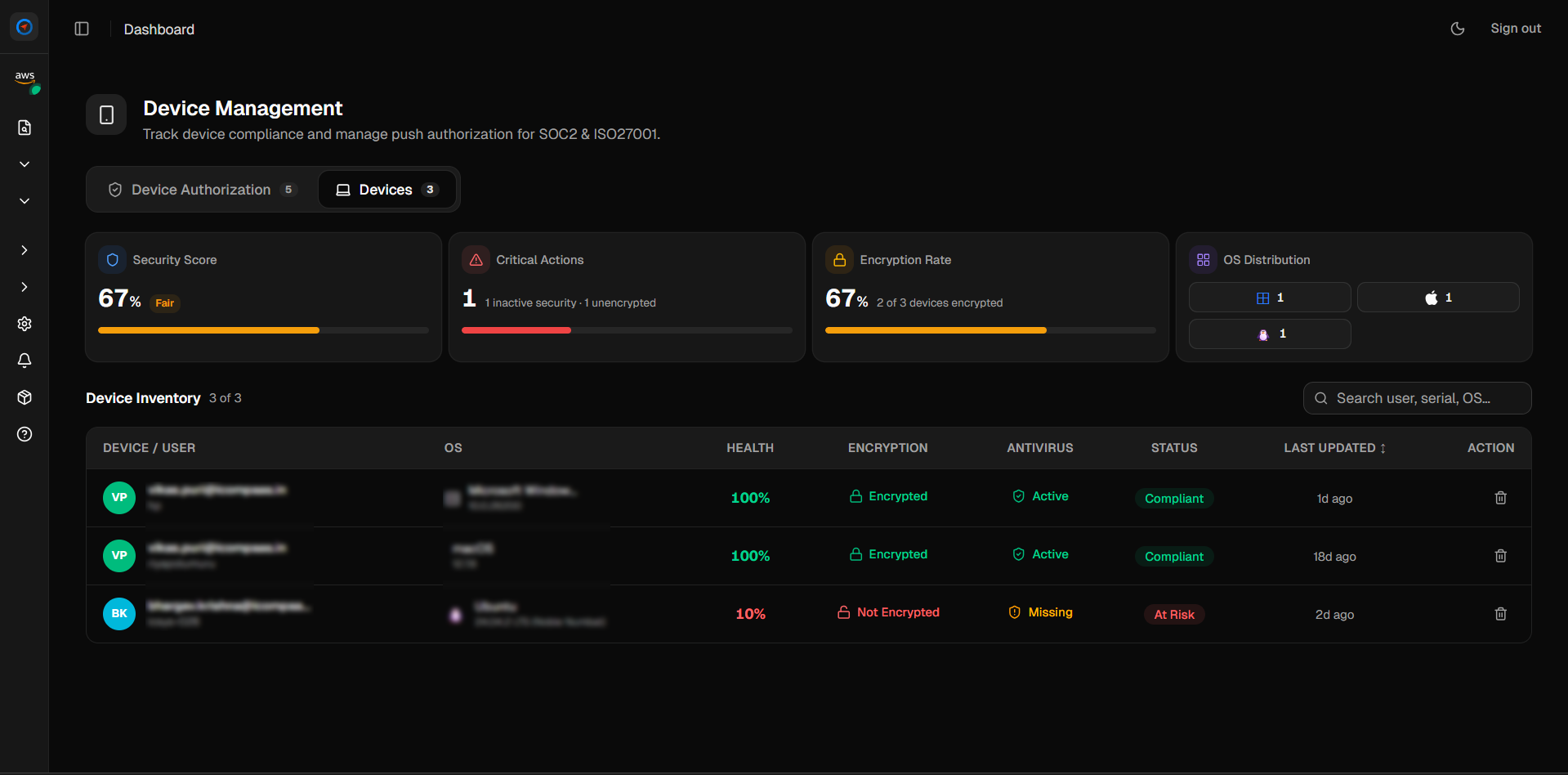Expand the first right-chevron sidebar section
Viewport: 1568px width, 775px height.
click(25, 250)
